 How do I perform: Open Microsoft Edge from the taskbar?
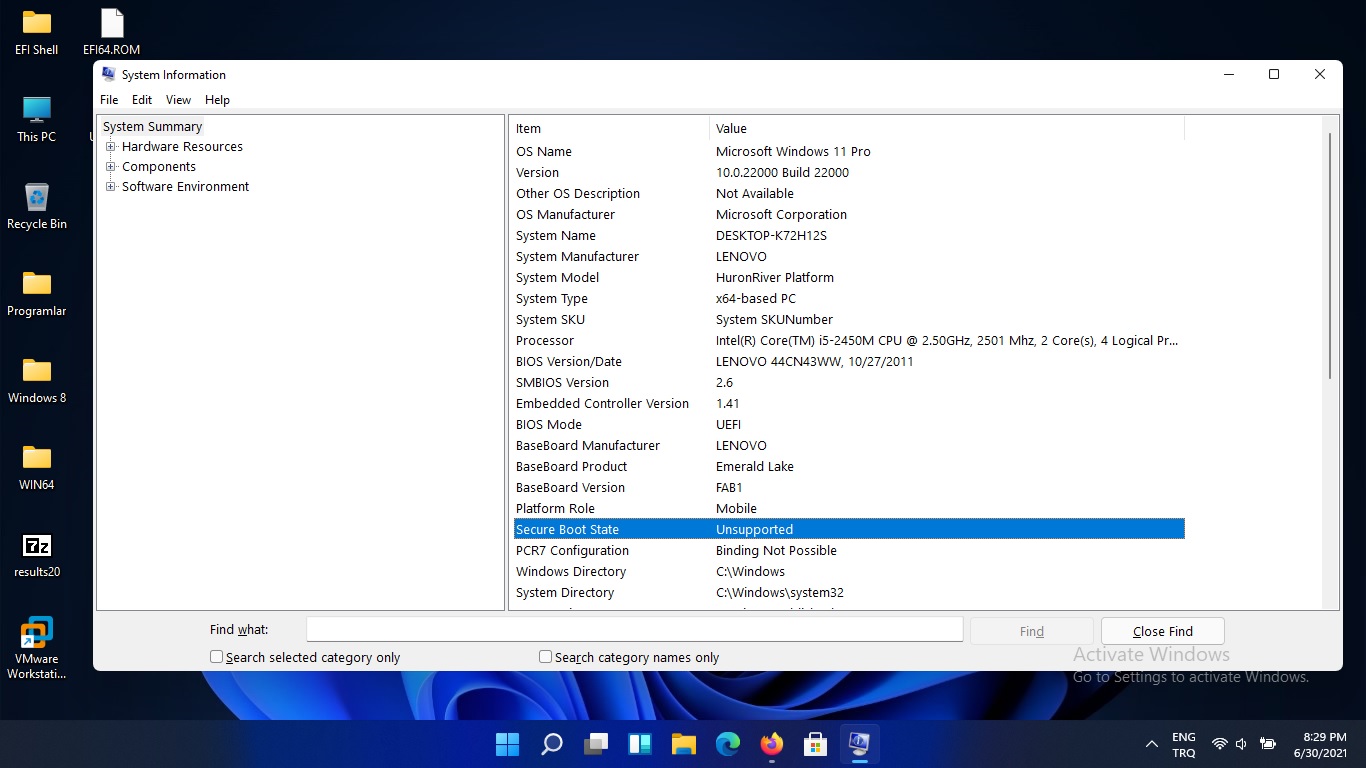pyautogui.click(x=728, y=744)
